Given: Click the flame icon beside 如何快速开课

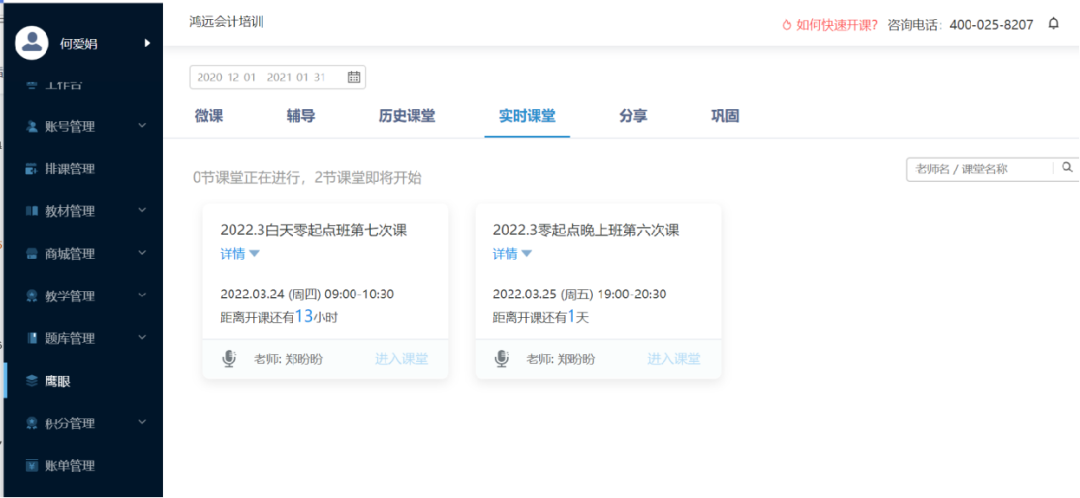Looking at the screenshot, I should click(787, 25).
